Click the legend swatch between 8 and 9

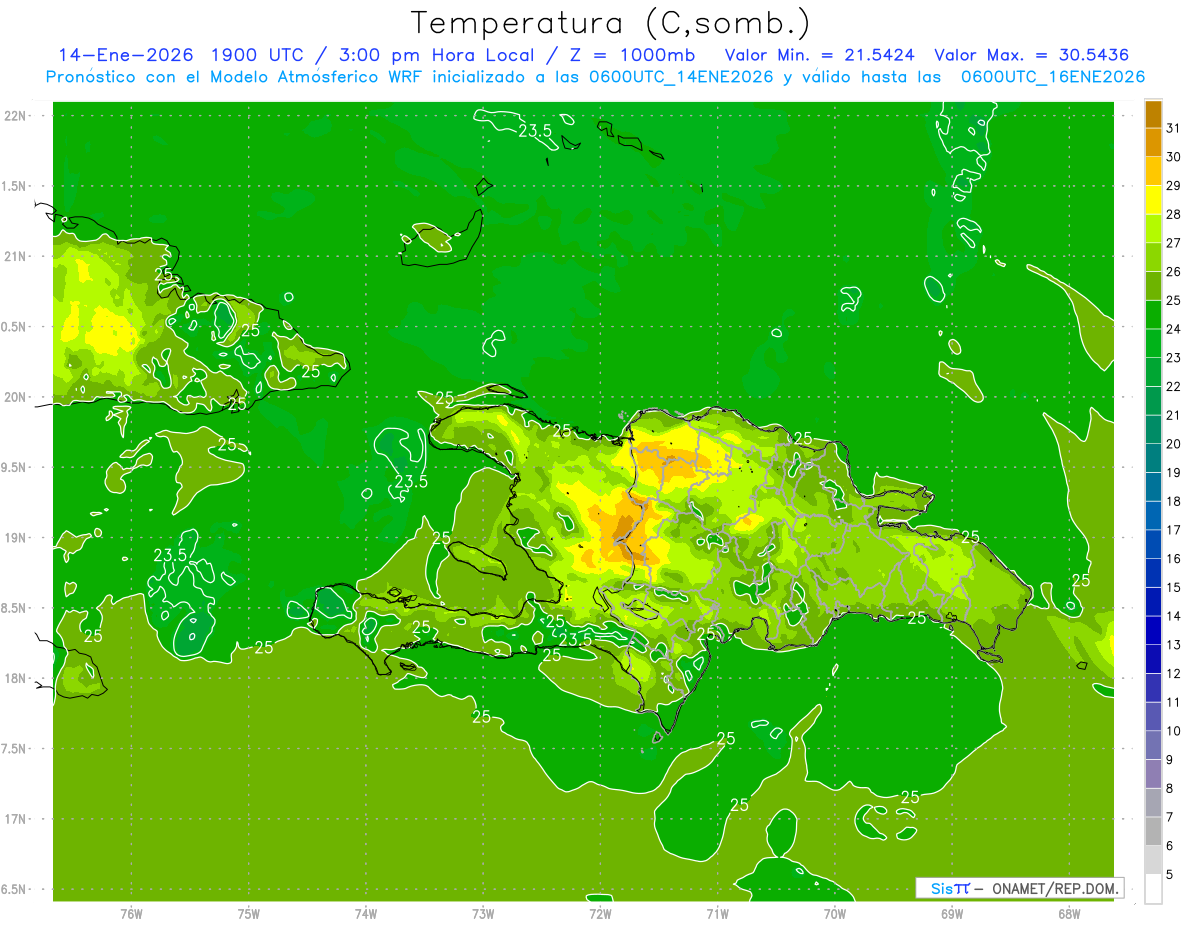point(1153,774)
